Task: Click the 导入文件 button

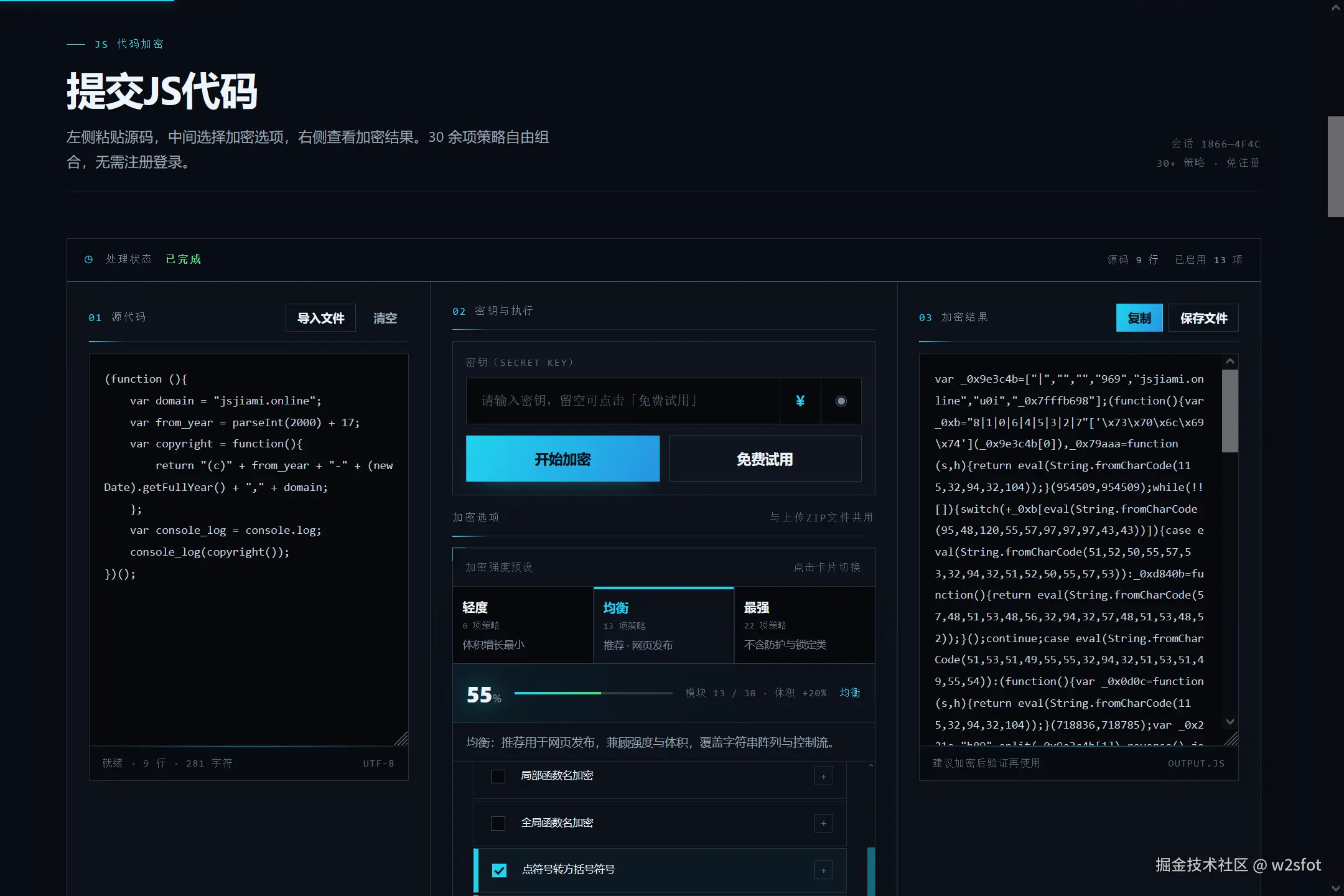Action: 320,318
